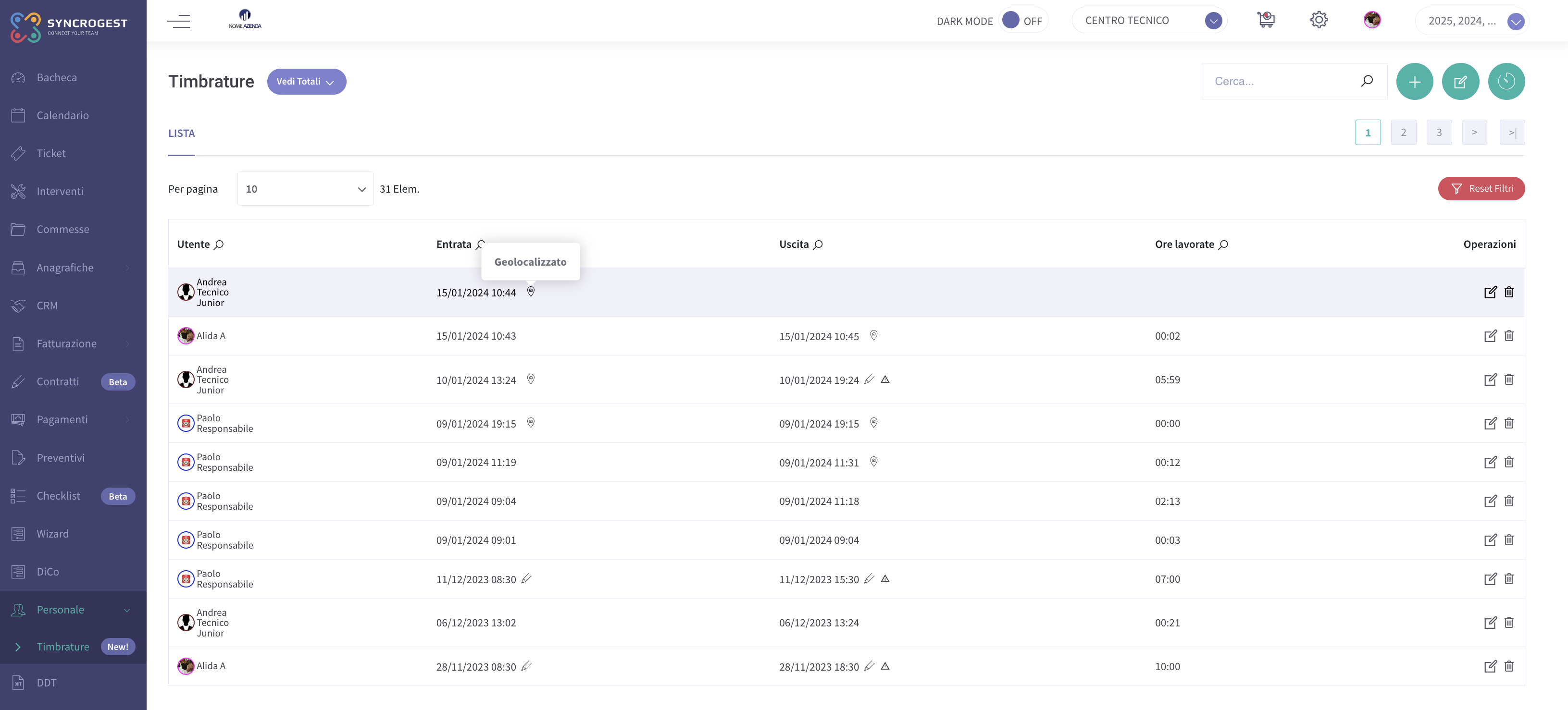This screenshot has width=1568, height=710.
Task: Edit the 15/01/2024 10:44 Andrea row
Action: coord(1490,292)
